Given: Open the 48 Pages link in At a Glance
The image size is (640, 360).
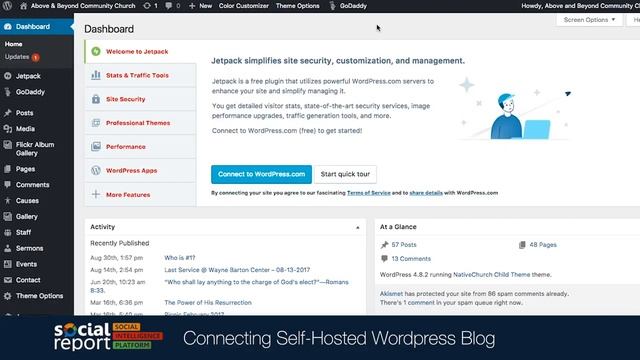Looking at the screenshot, I should pos(543,245).
